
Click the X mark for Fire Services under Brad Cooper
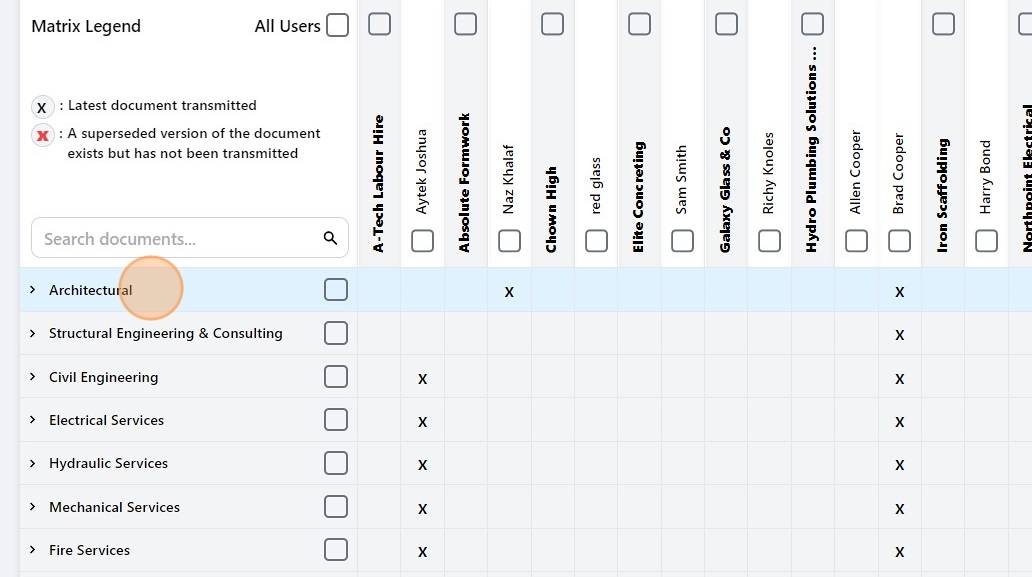pyautogui.click(x=899, y=552)
